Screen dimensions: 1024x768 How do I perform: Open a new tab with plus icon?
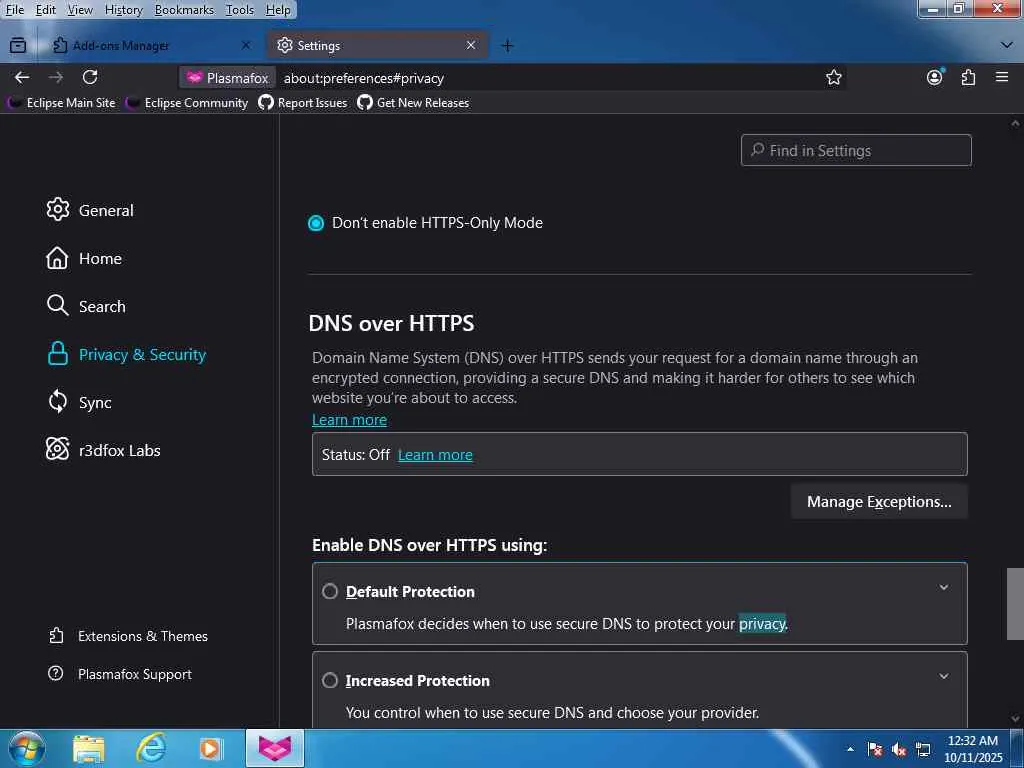click(x=507, y=46)
